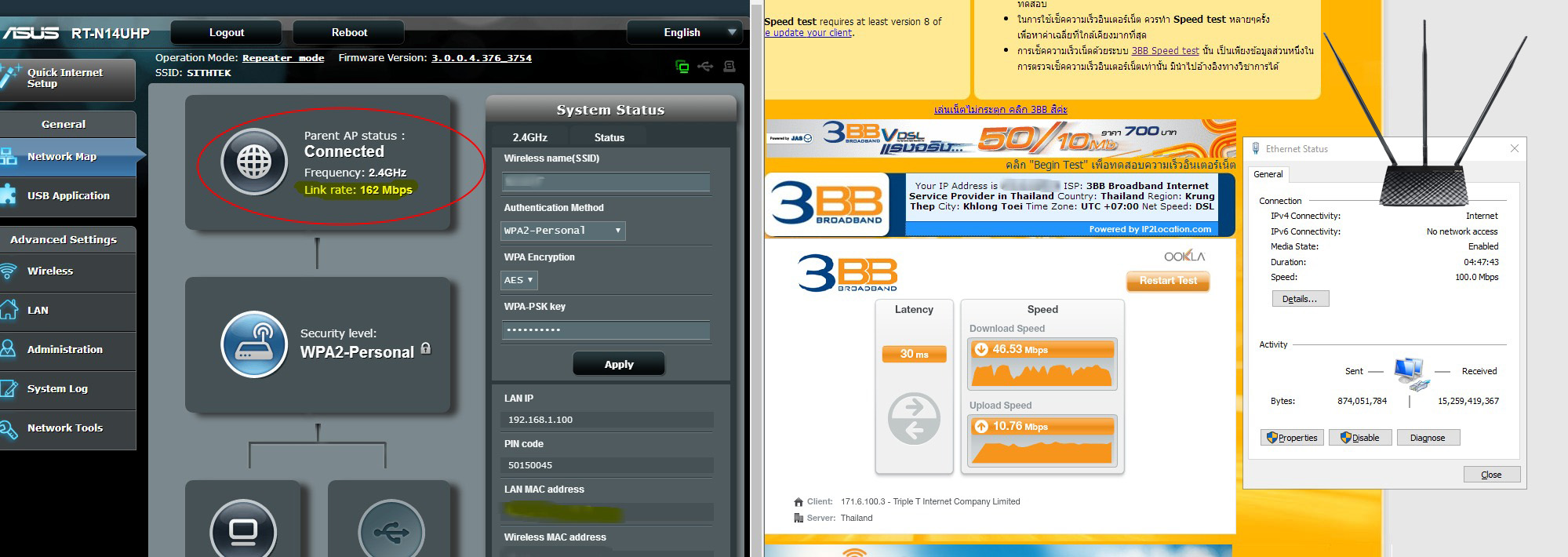Click the 30 ms latency value
The width and height of the screenshot is (1568, 557).
pos(914,354)
